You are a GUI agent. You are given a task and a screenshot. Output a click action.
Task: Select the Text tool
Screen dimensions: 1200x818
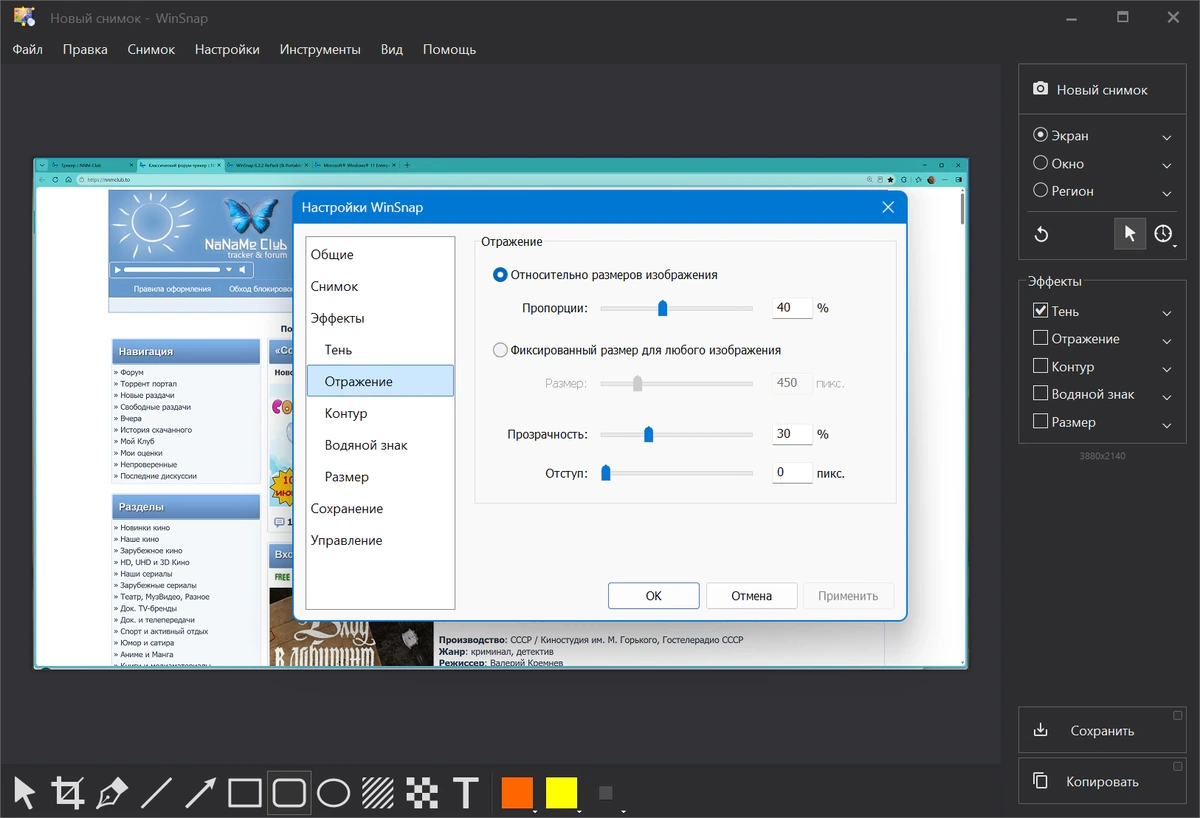[x=465, y=793]
